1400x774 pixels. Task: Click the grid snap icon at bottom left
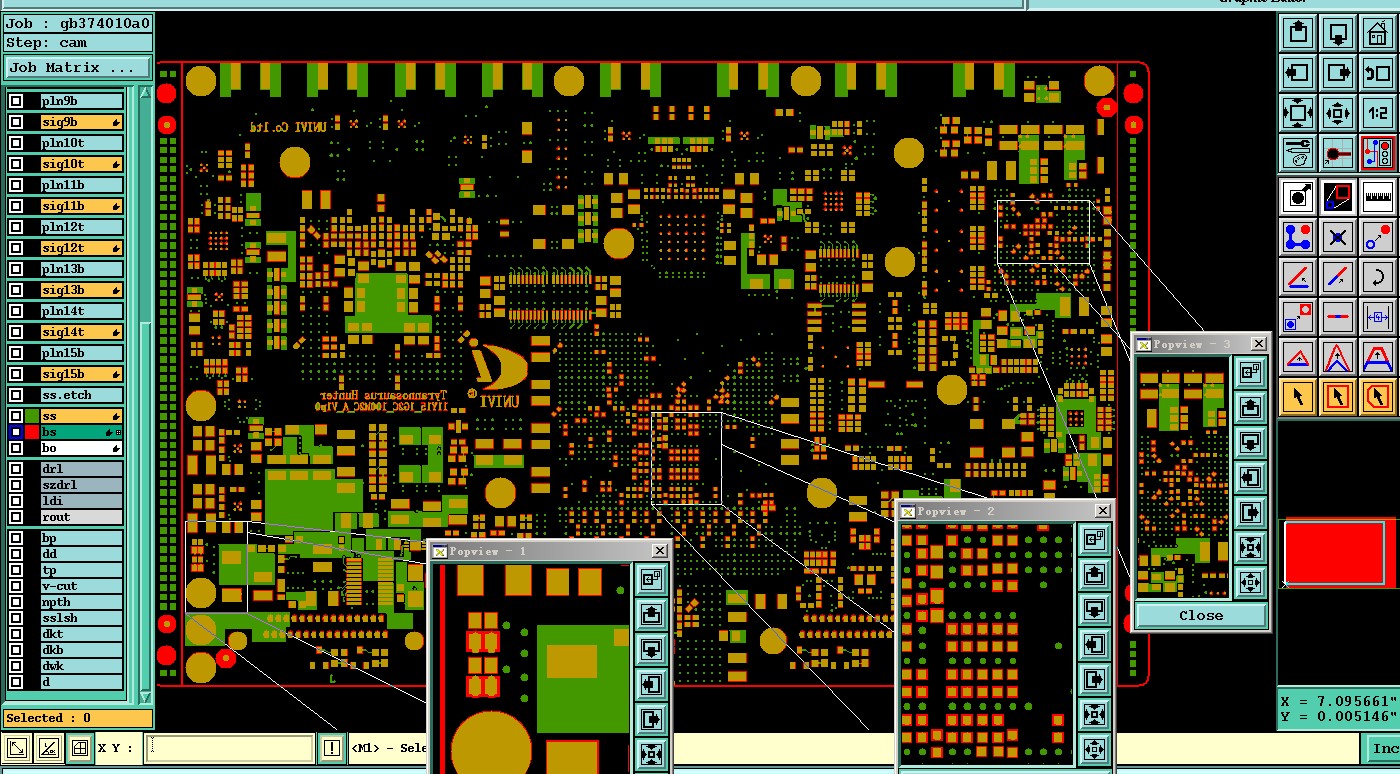point(80,748)
